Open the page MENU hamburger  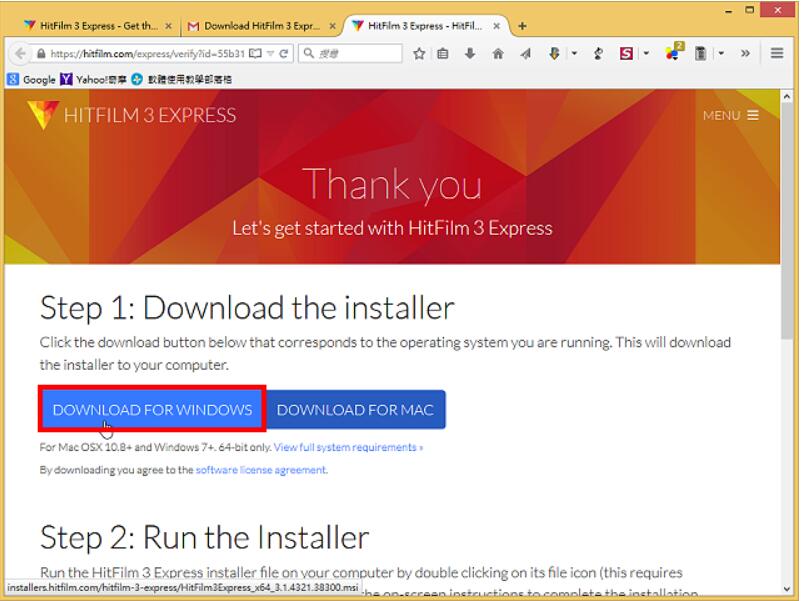731,115
